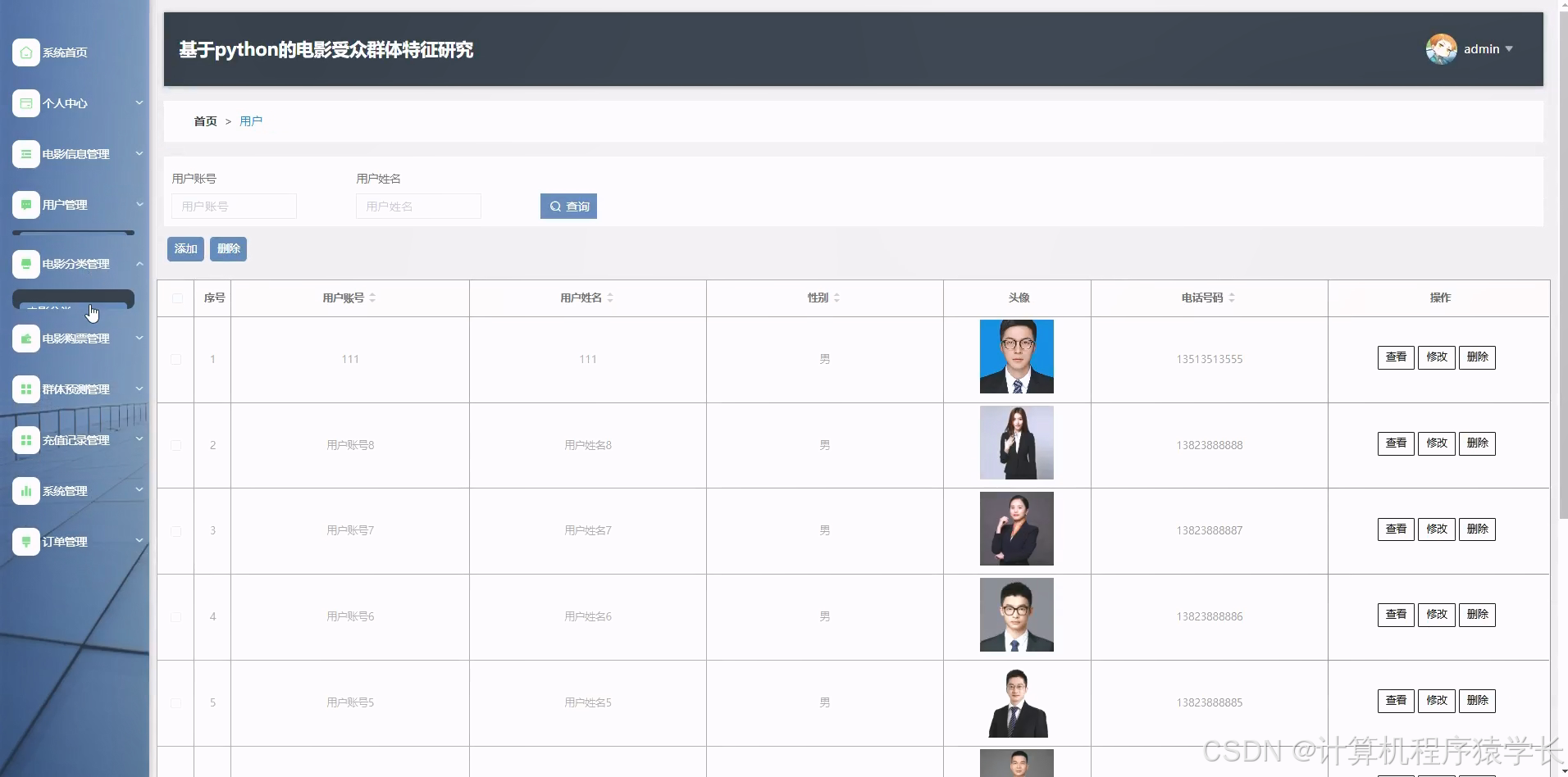This screenshot has height=777, width=1568.
Task: Expand 充值记录管理 menu chevron
Action: coord(139,439)
